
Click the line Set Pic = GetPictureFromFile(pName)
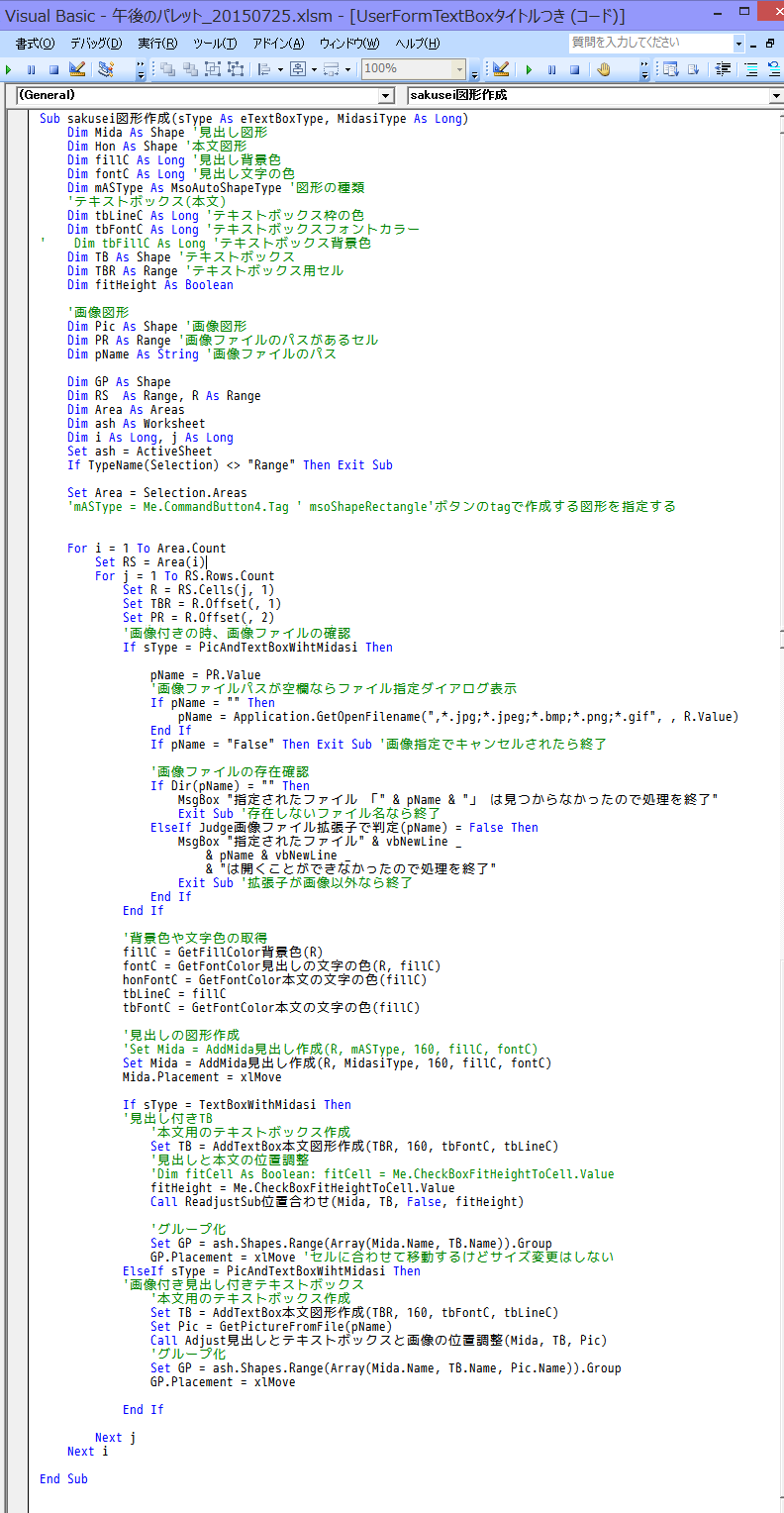(271, 1326)
